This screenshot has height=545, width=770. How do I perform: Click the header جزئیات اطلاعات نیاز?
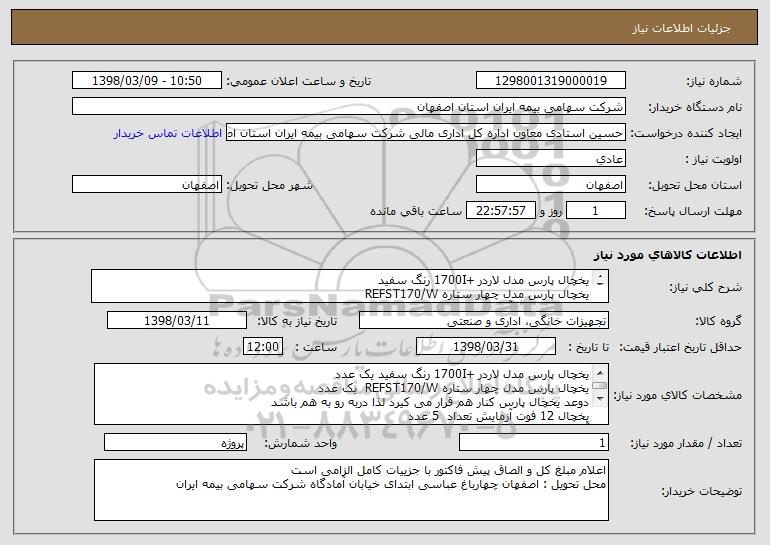(681, 28)
